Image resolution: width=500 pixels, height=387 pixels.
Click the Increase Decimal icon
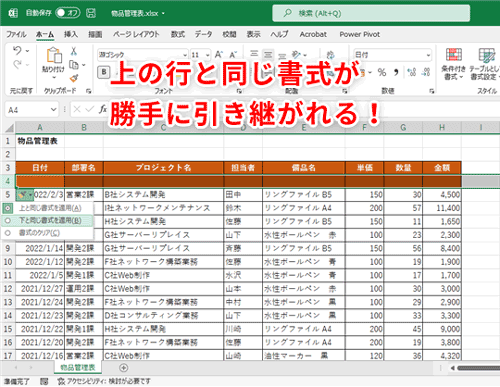pyautogui.click(x=412, y=72)
